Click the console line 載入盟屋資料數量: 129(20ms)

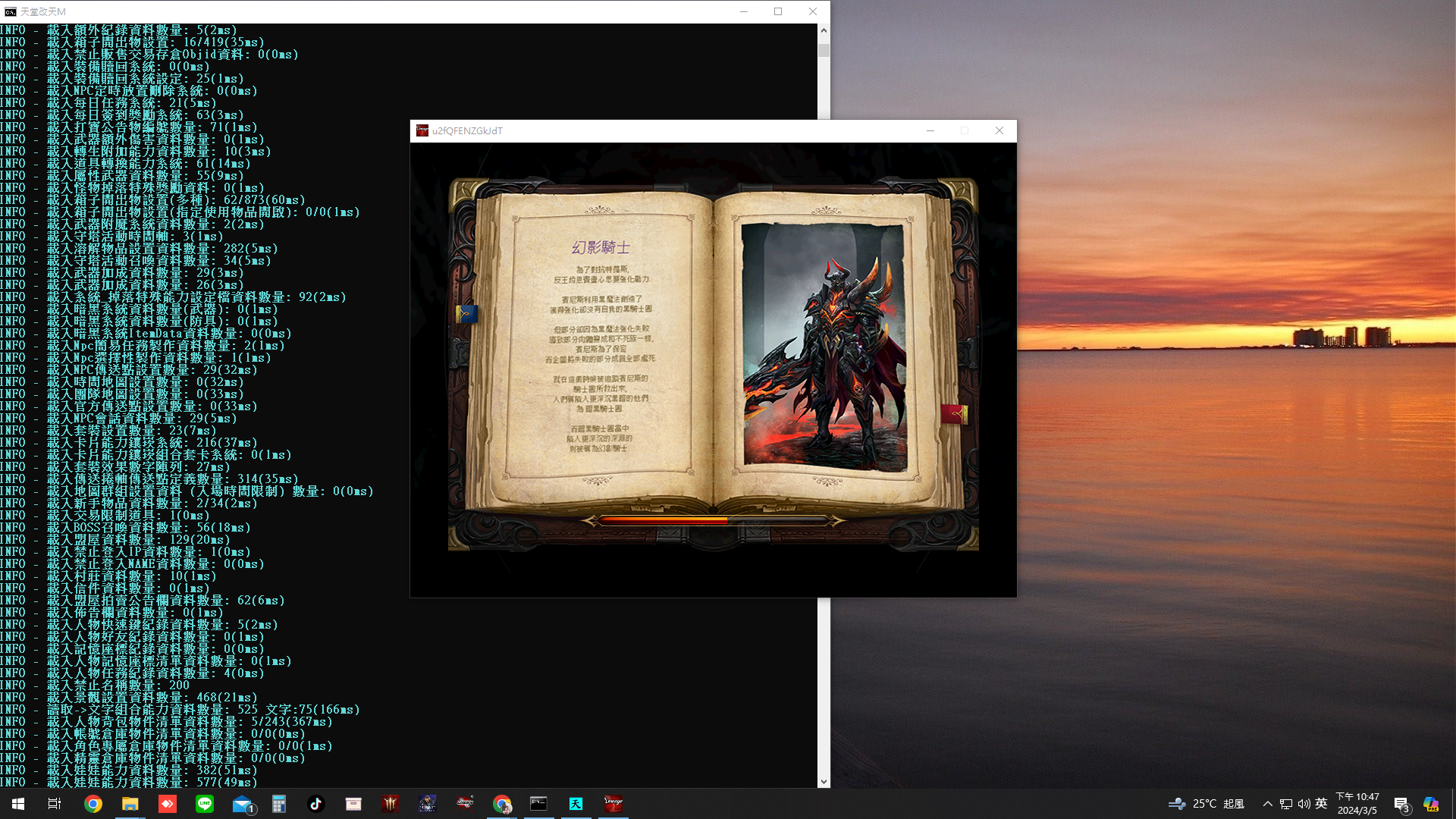point(139,540)
